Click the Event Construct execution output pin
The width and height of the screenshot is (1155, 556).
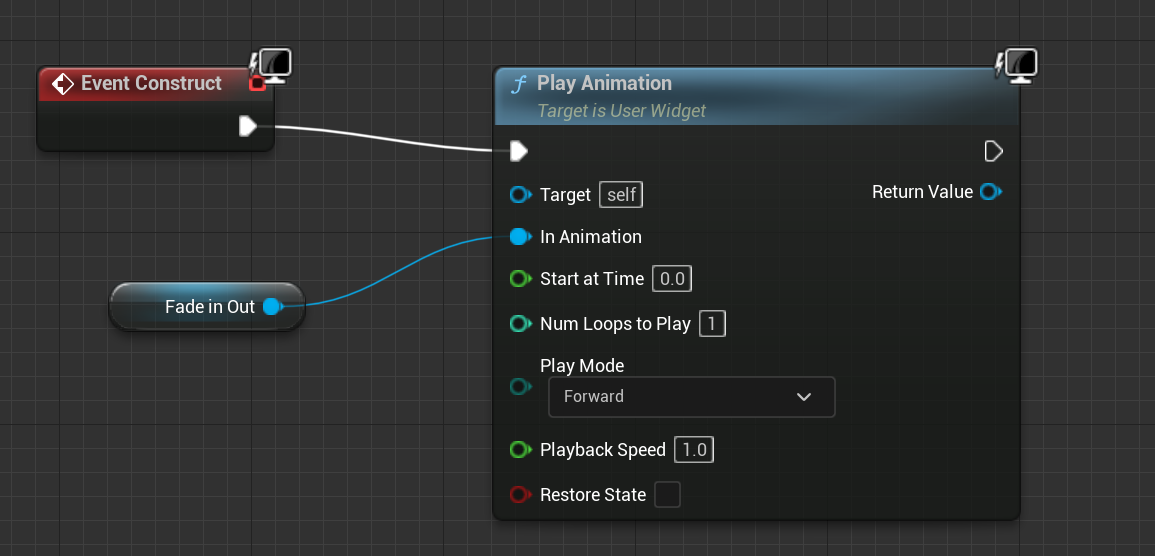[248, 127]
